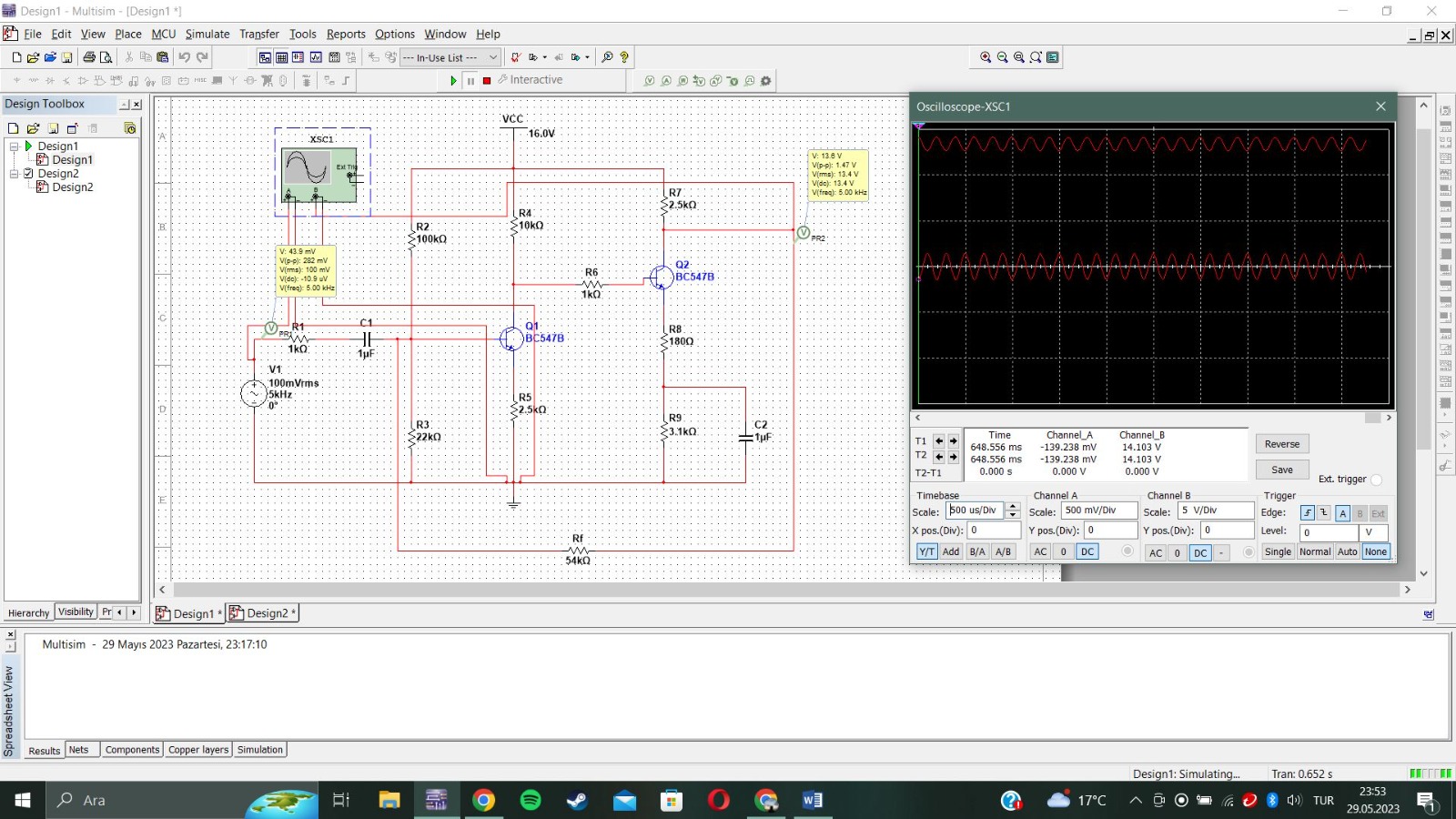
Task: Open the Simulate menu
Action: 207,34
